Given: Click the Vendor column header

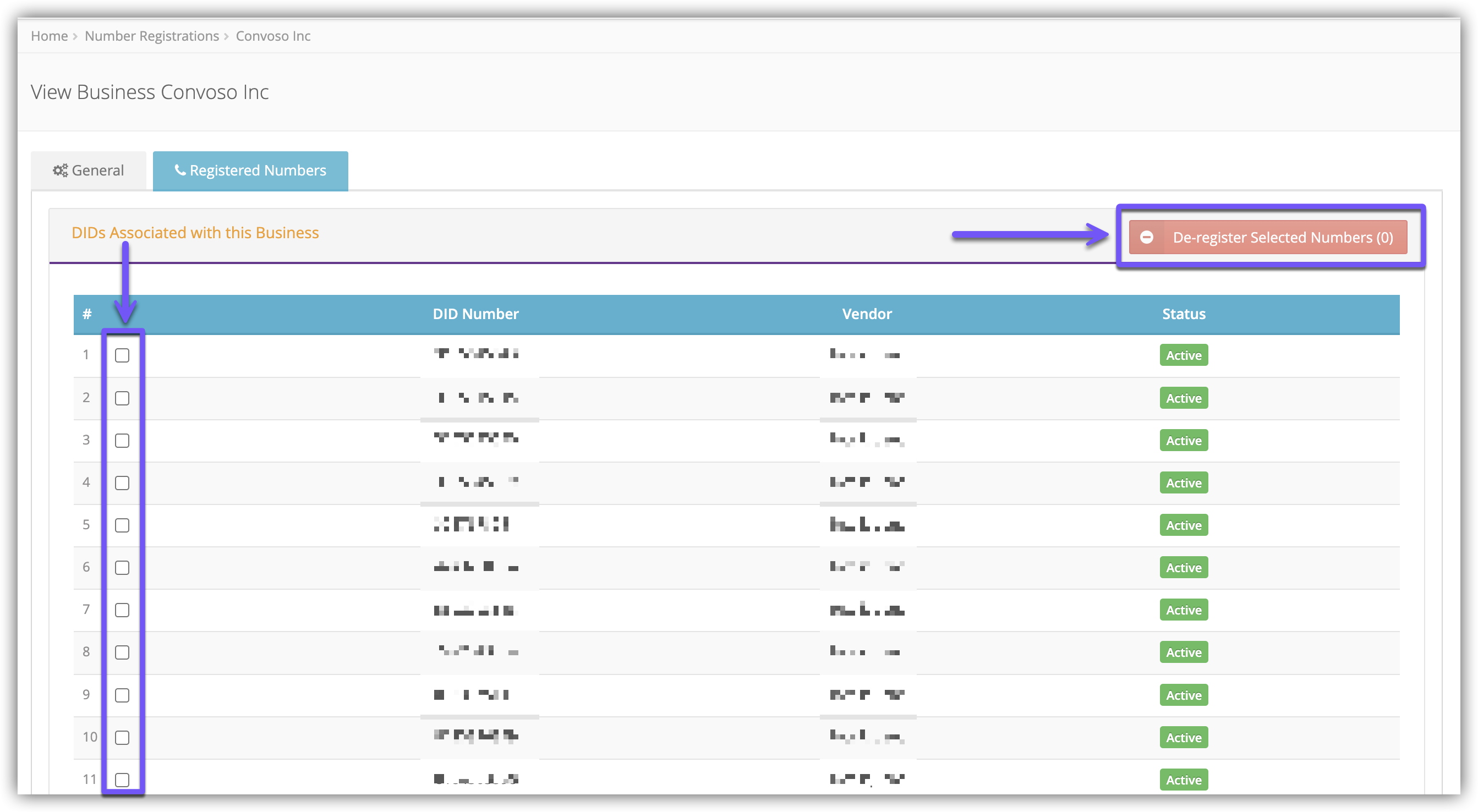Looking at the screenshot, I should [x=866, y=314].
